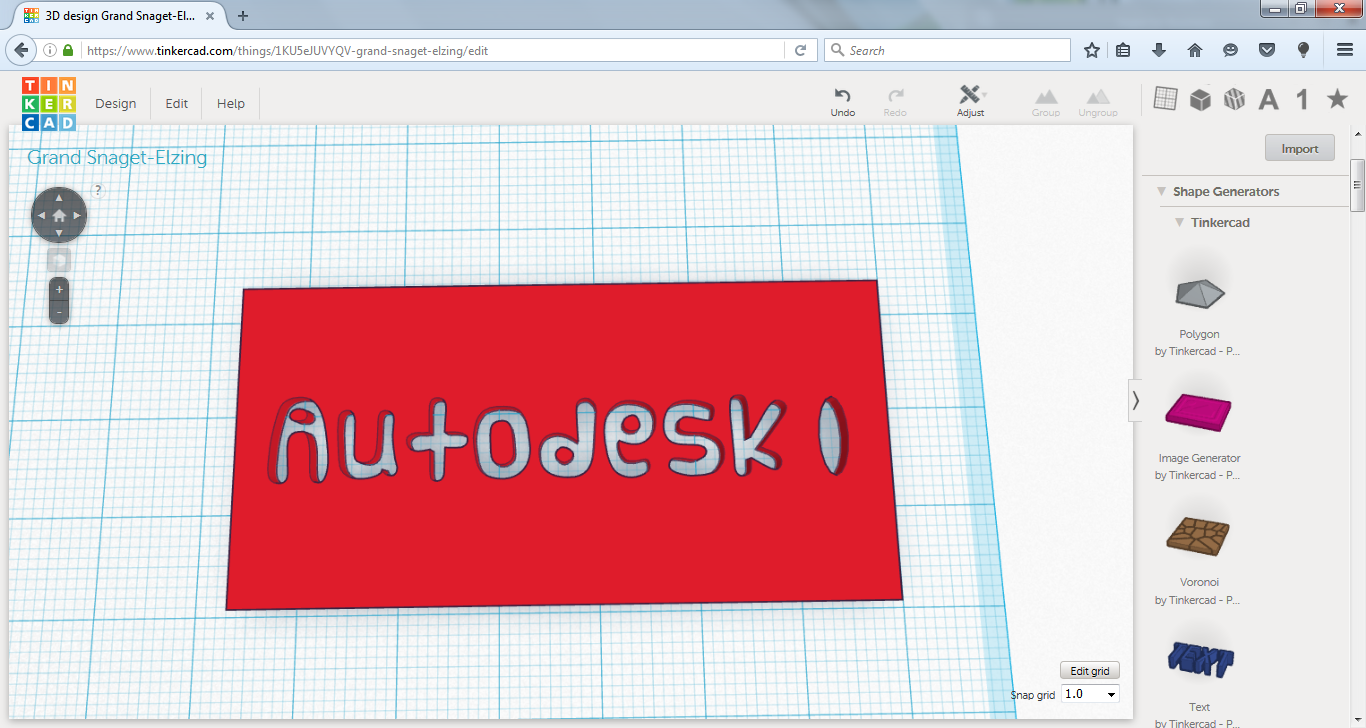The height and width of the screenshot is (728, 1366).
Task: Click the Edit grid button
Action: pos(1089,670)
